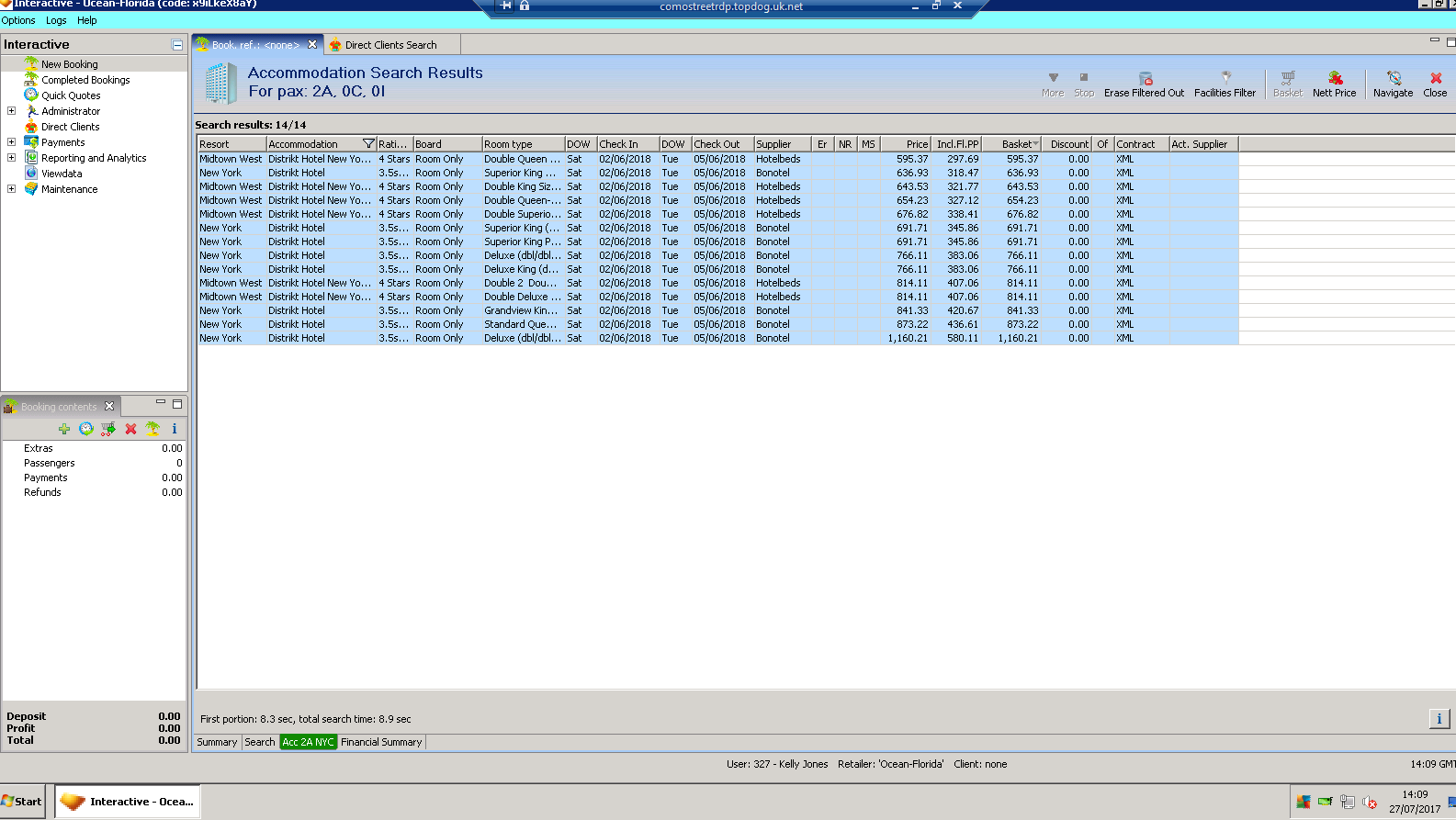Click the clock icon in Booking contents toolbar
The height and width of the screenshot is (820, 1456).
(x=86, y=429)
